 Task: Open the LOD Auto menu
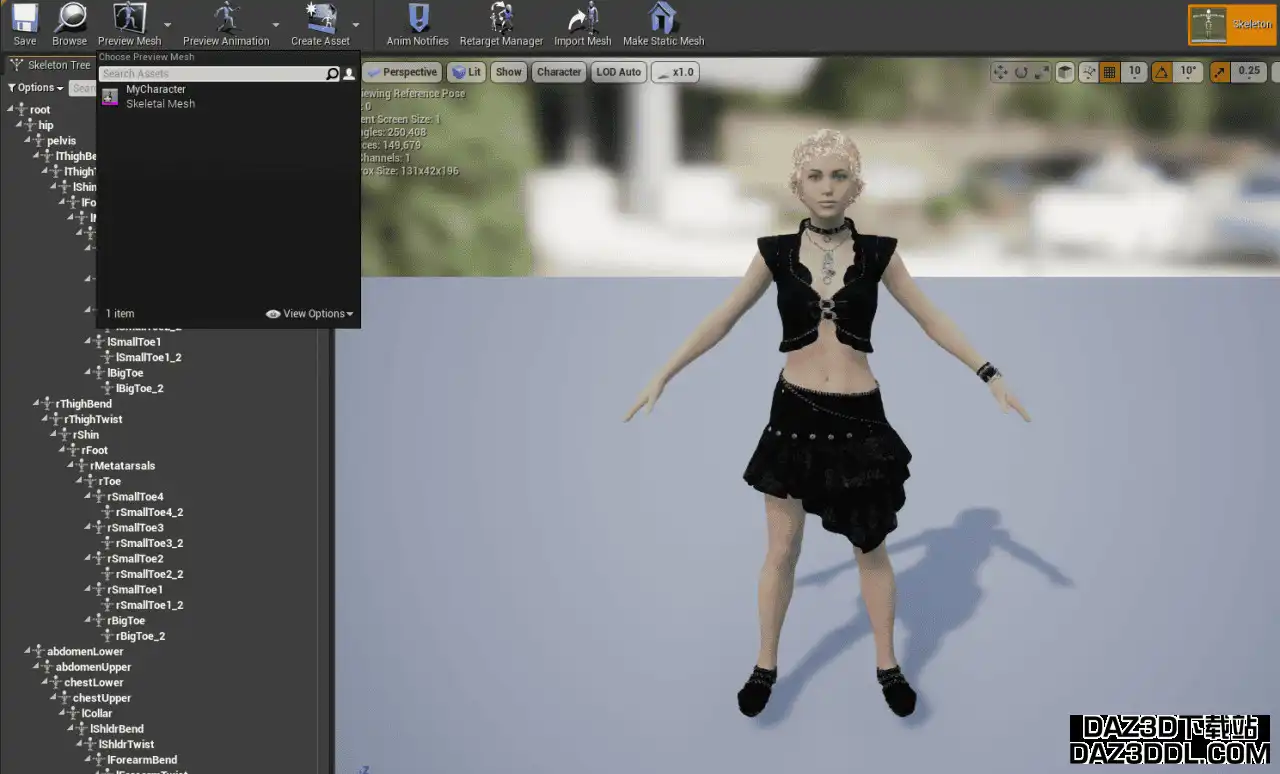619,72
